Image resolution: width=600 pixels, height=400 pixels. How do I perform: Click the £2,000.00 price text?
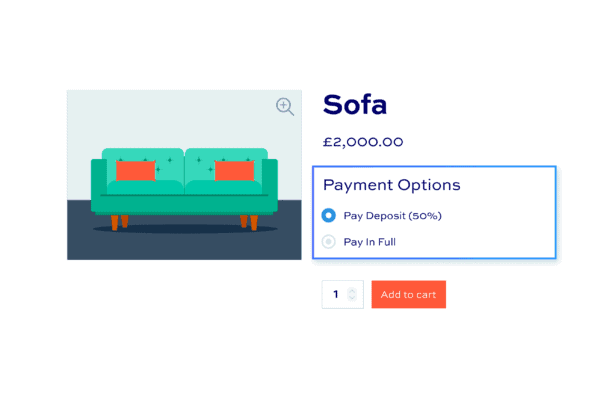click(363, 142)
